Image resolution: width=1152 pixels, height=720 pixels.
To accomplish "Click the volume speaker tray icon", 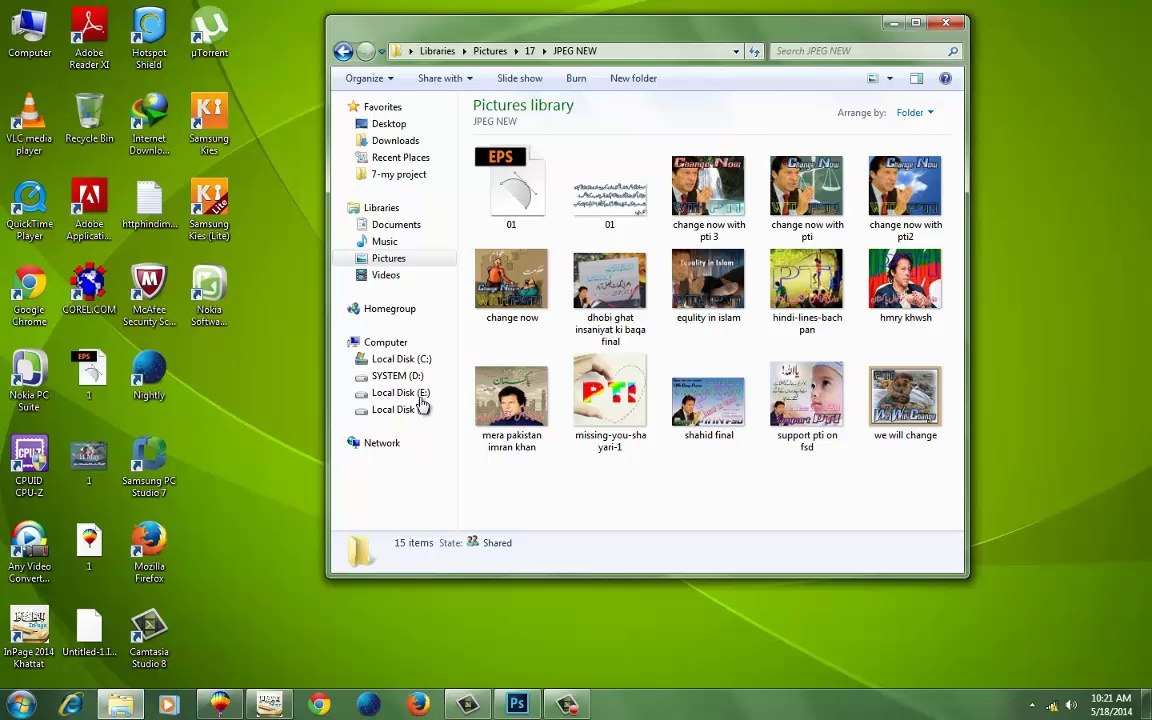I will 1071,705.
